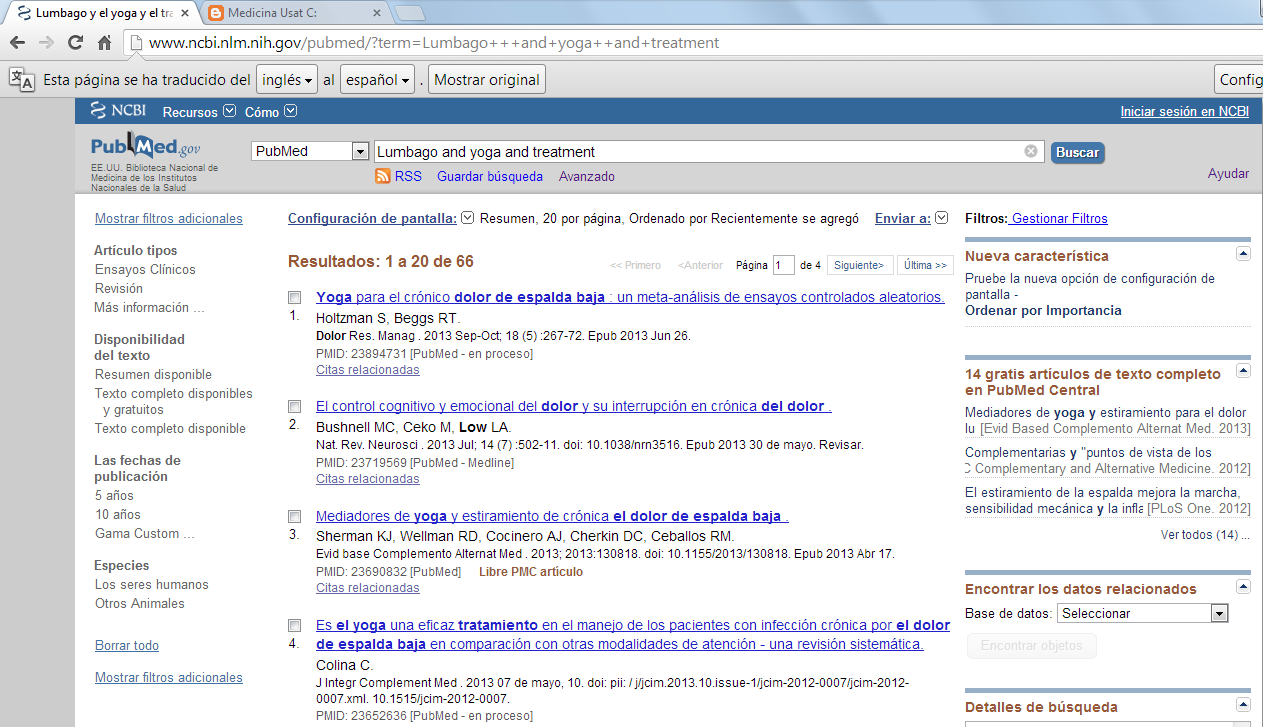
Task: Click the translate icon in the translation bar
Action: coord(21,80)
